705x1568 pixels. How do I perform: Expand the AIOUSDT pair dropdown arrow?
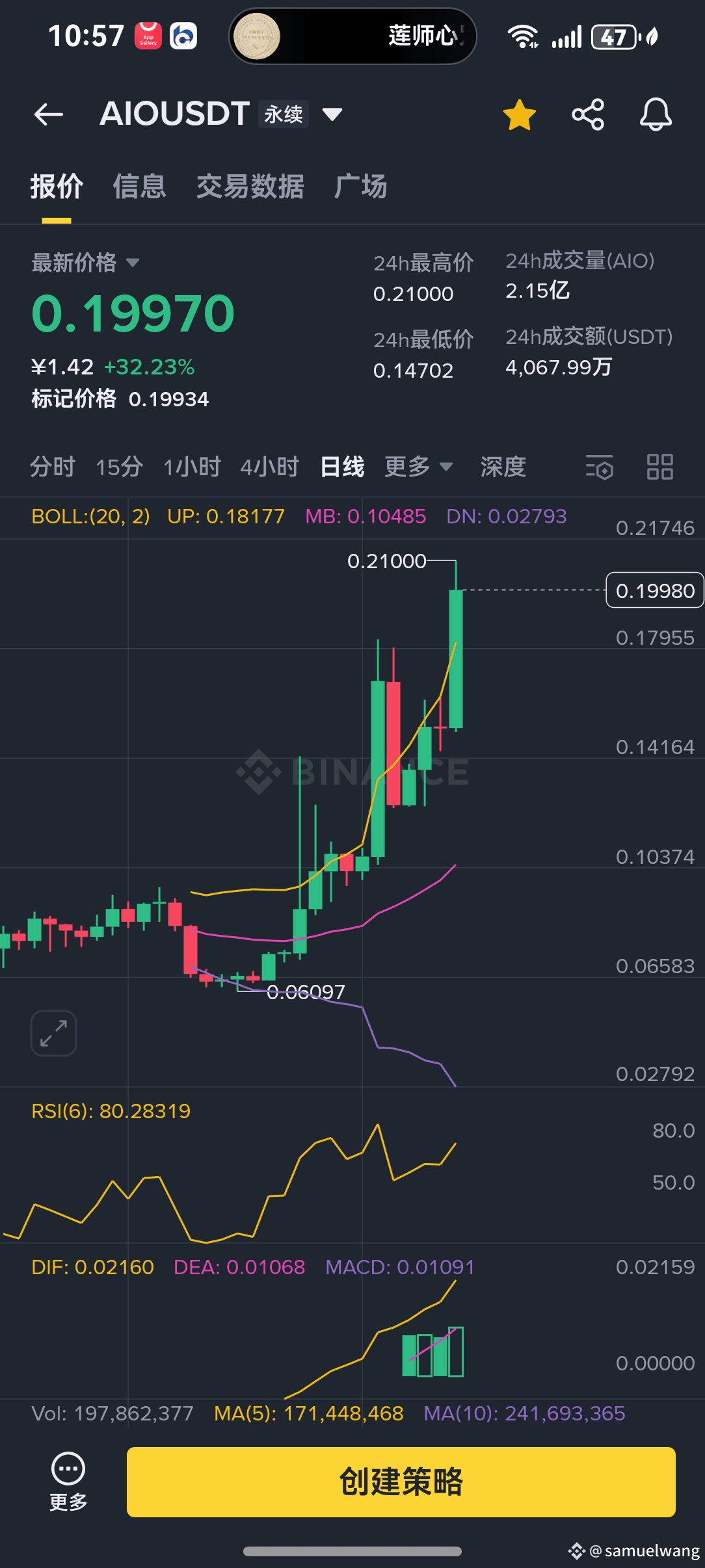coord(332,114)
